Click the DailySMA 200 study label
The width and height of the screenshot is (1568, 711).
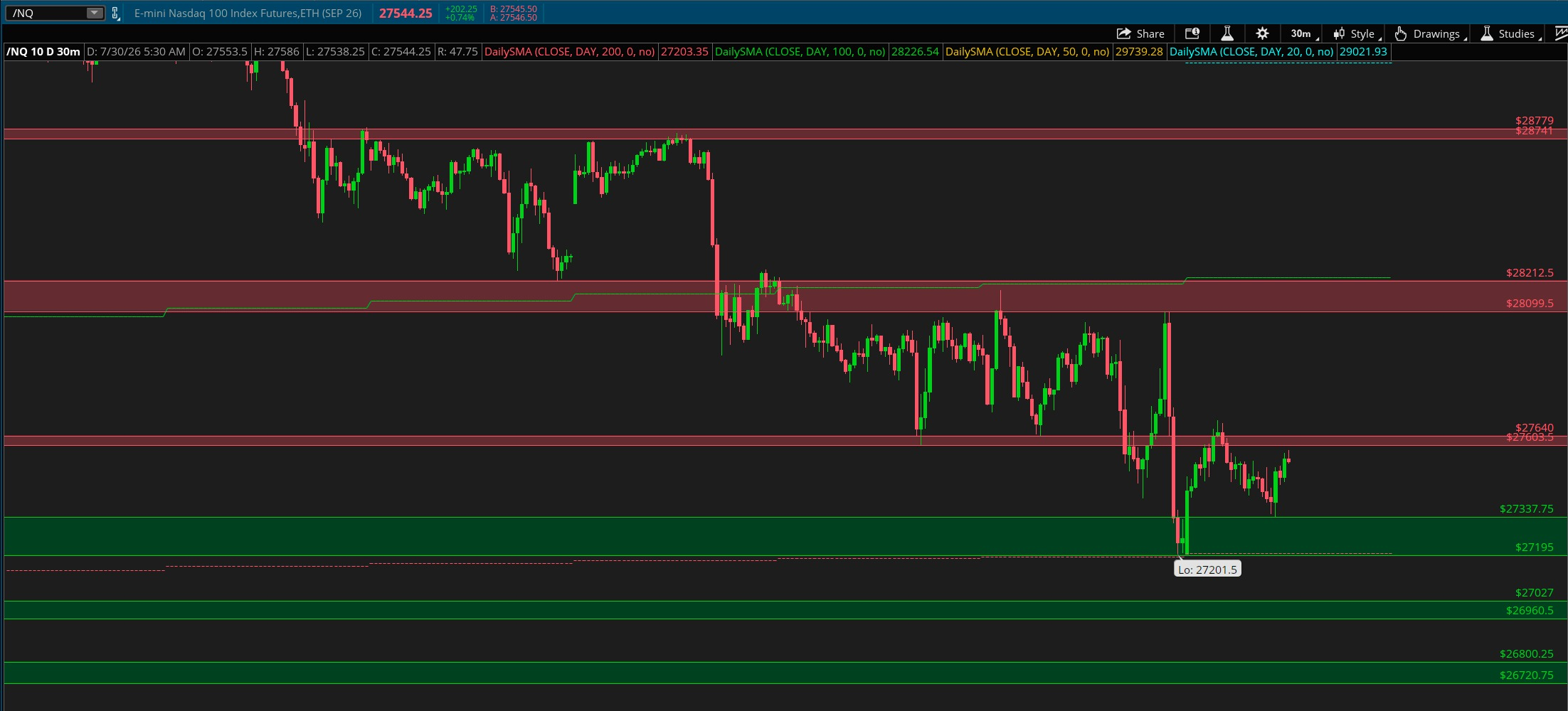570,51
